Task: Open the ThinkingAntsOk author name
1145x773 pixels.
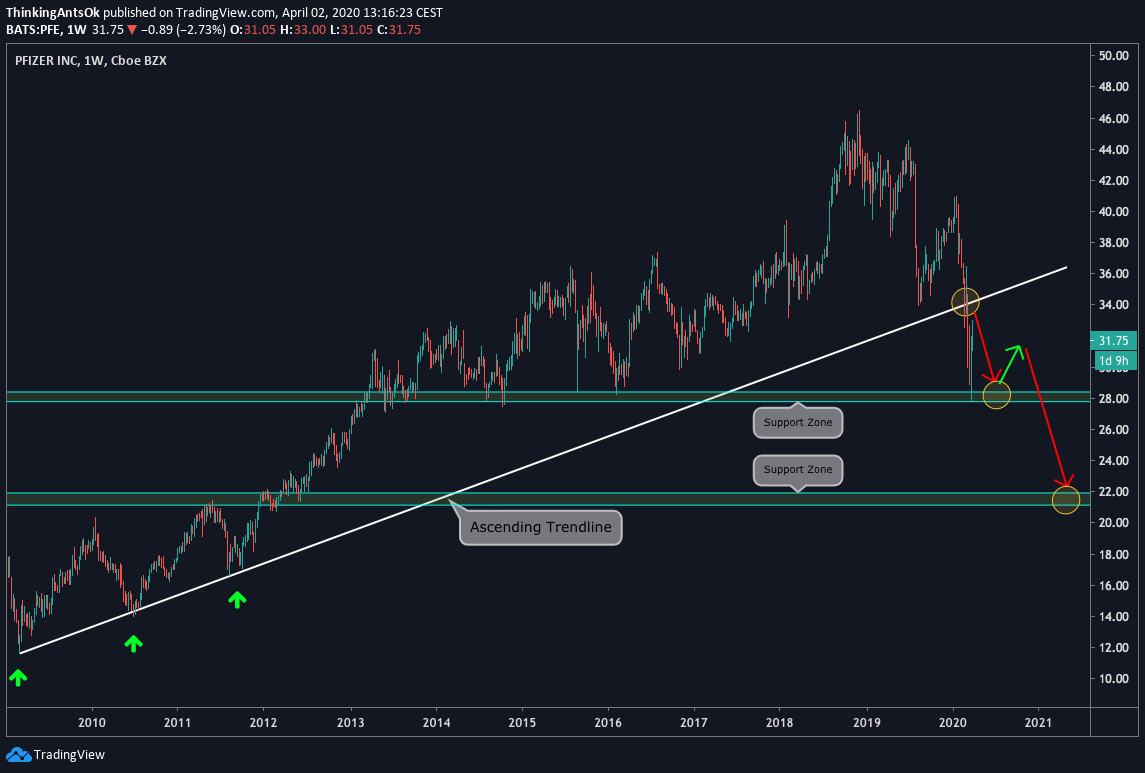Action: 53,12
